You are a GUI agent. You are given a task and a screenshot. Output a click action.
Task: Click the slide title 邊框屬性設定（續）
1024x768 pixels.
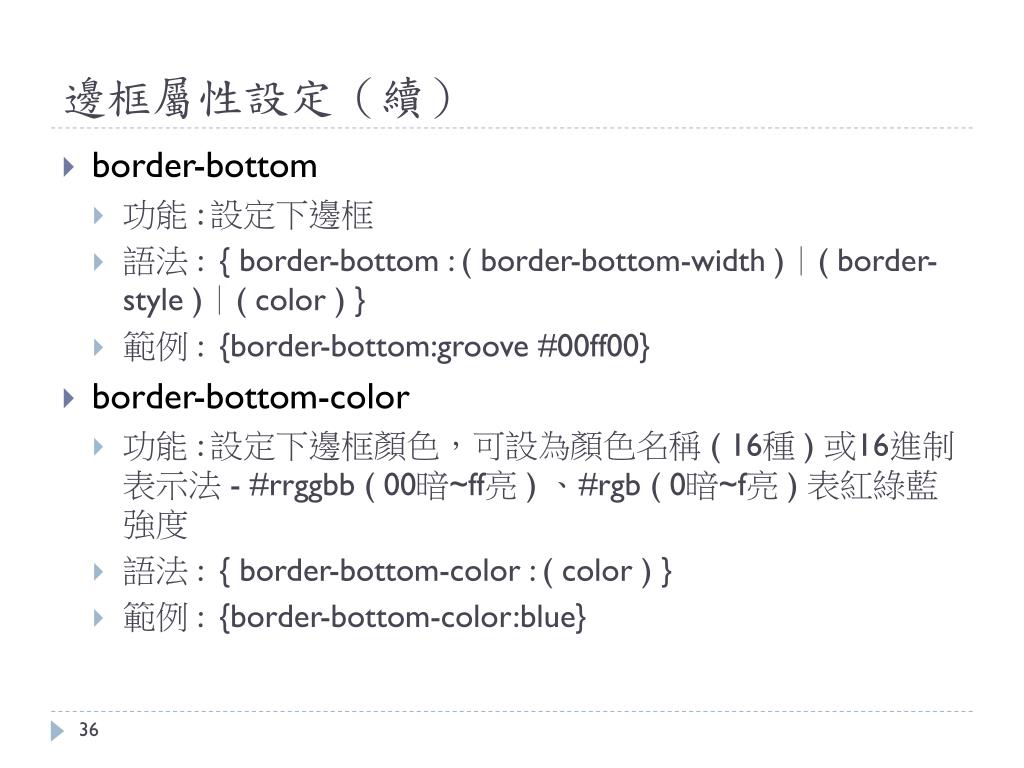[258, 99]
